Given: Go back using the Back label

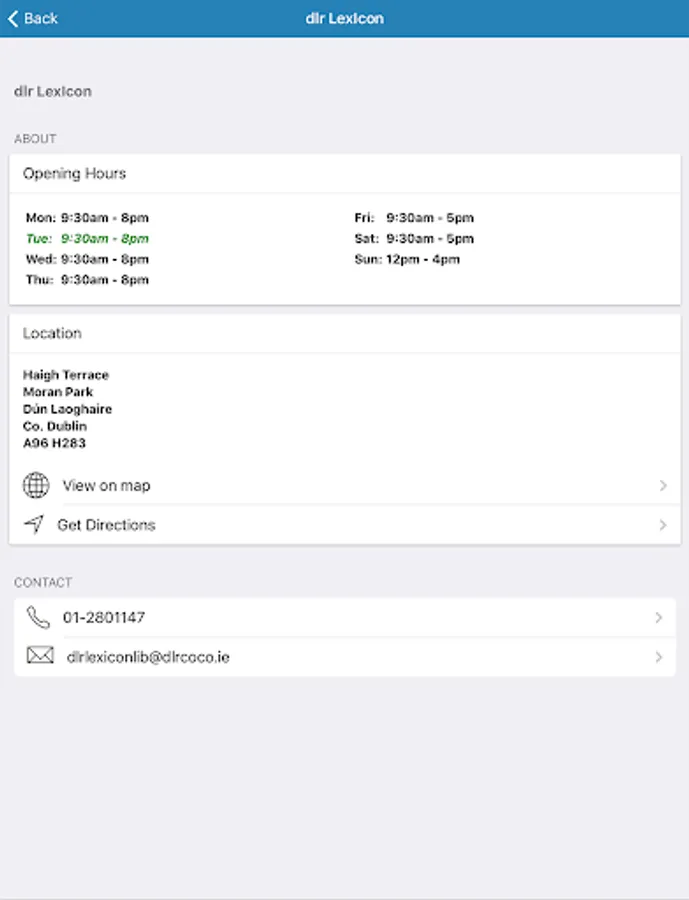Looking at the screenshot, I should [41, 18].
